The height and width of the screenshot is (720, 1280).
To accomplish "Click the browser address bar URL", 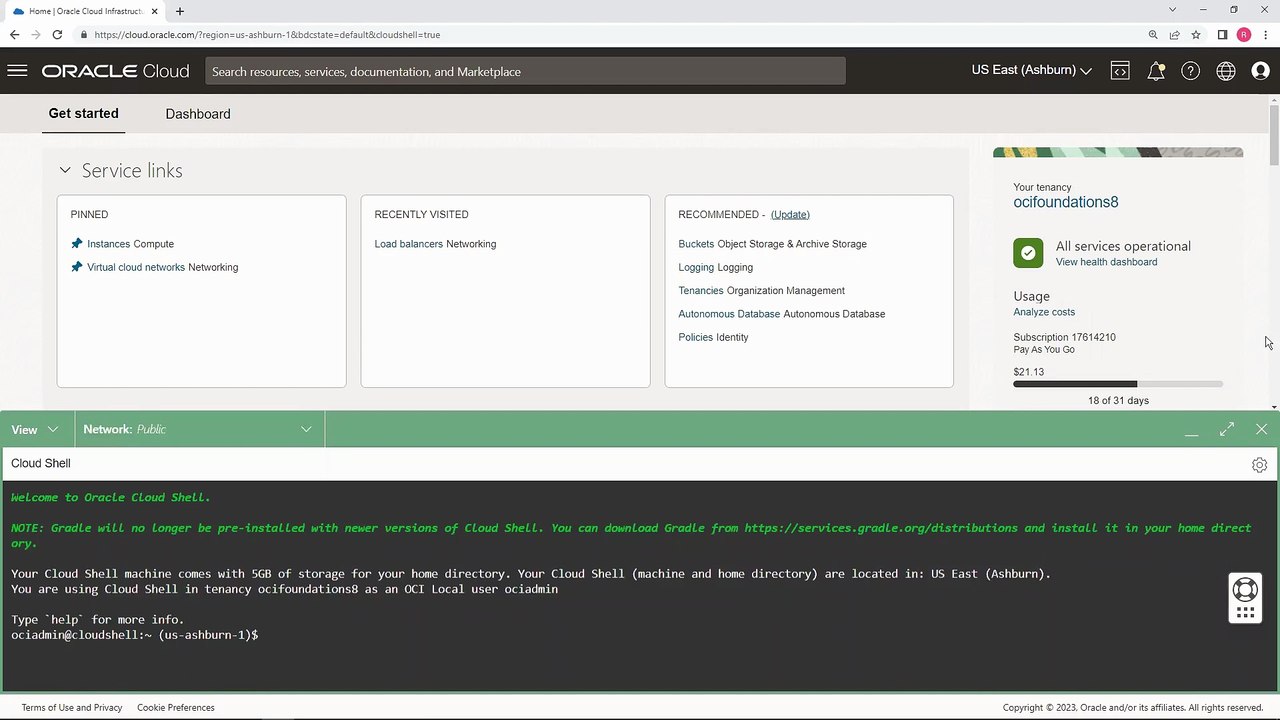I will tap(267, 34).
